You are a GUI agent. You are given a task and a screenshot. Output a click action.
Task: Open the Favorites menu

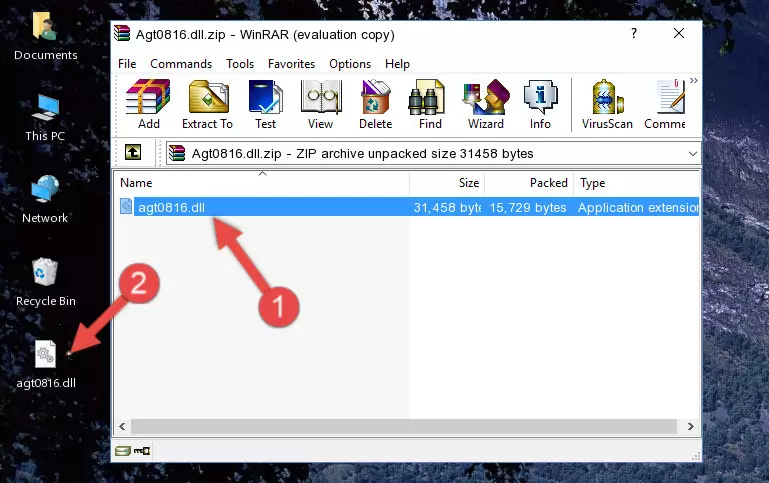point(291,64)
